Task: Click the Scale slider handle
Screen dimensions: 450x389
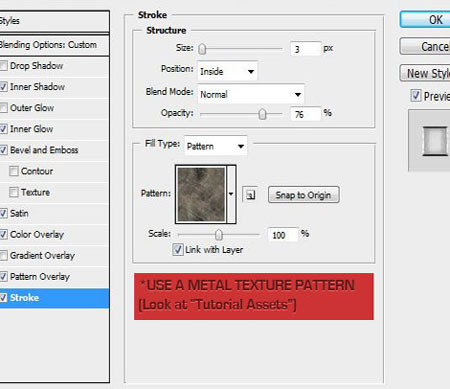Action: 219,235
